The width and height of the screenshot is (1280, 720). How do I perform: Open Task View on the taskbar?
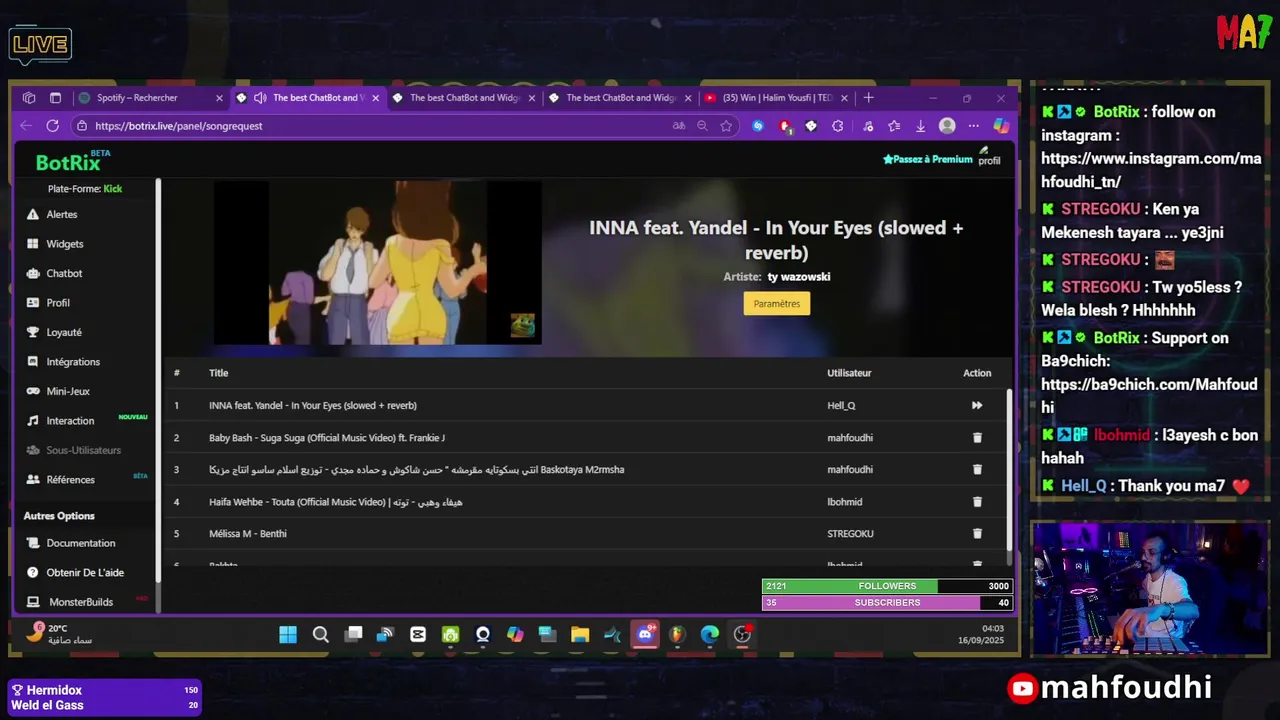(x=353, y=634)
